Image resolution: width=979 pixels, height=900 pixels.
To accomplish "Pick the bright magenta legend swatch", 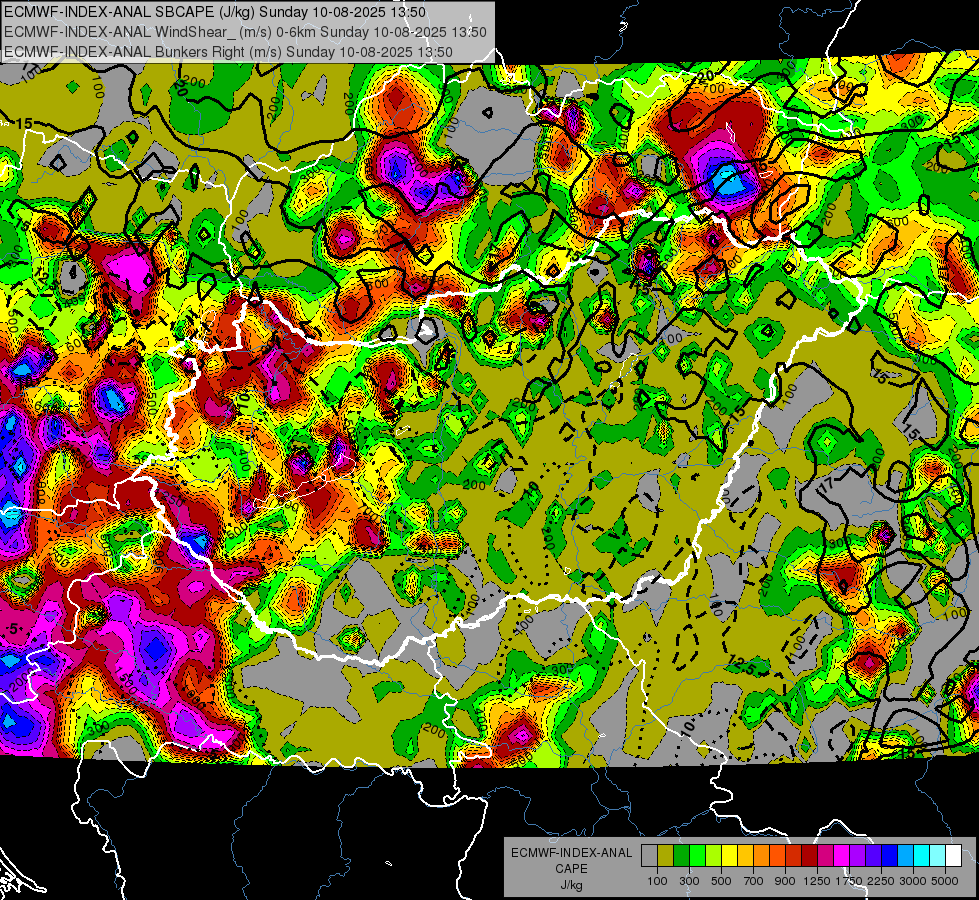I will point(842,856).
